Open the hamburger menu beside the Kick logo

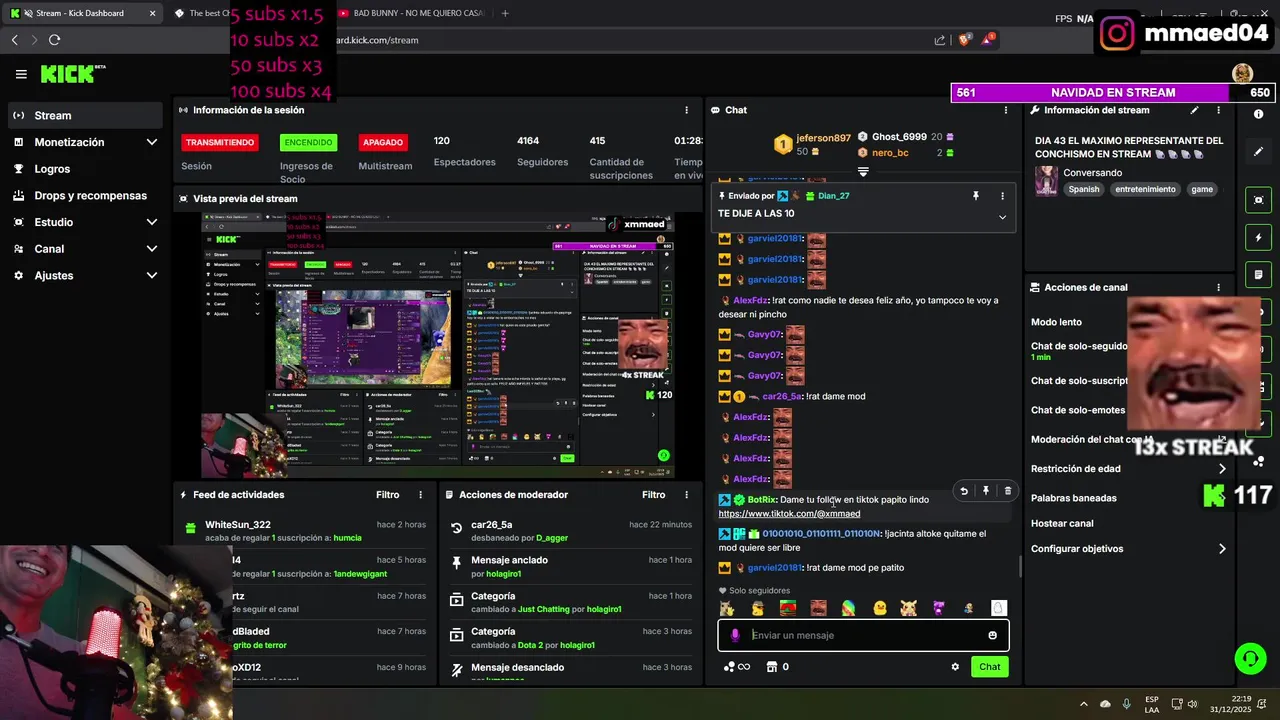[x=21, y=74]
